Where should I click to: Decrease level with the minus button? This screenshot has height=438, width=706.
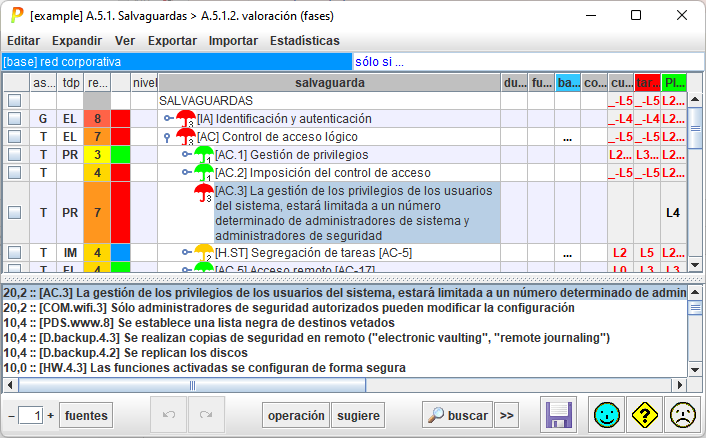11,415
